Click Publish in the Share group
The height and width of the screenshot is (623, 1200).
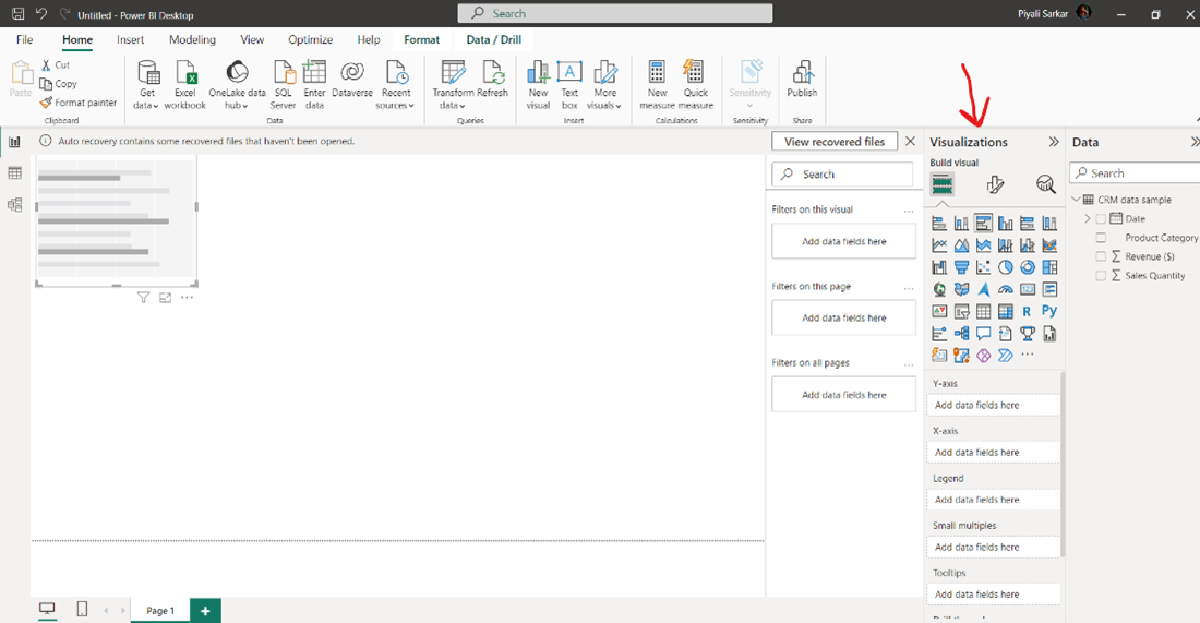point(802,80)
